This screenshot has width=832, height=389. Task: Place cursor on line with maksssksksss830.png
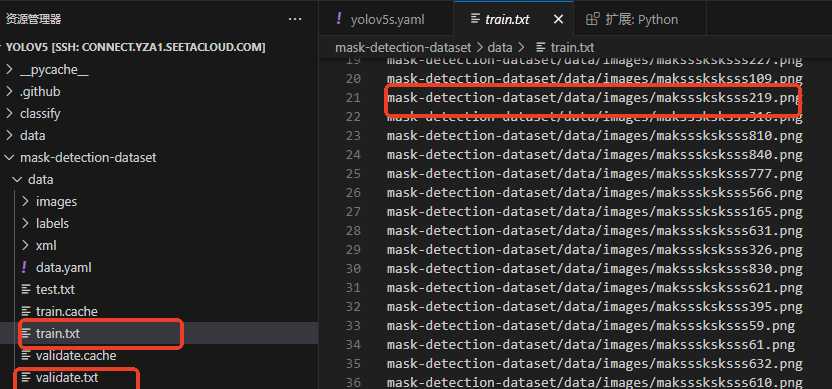point(594,269)
